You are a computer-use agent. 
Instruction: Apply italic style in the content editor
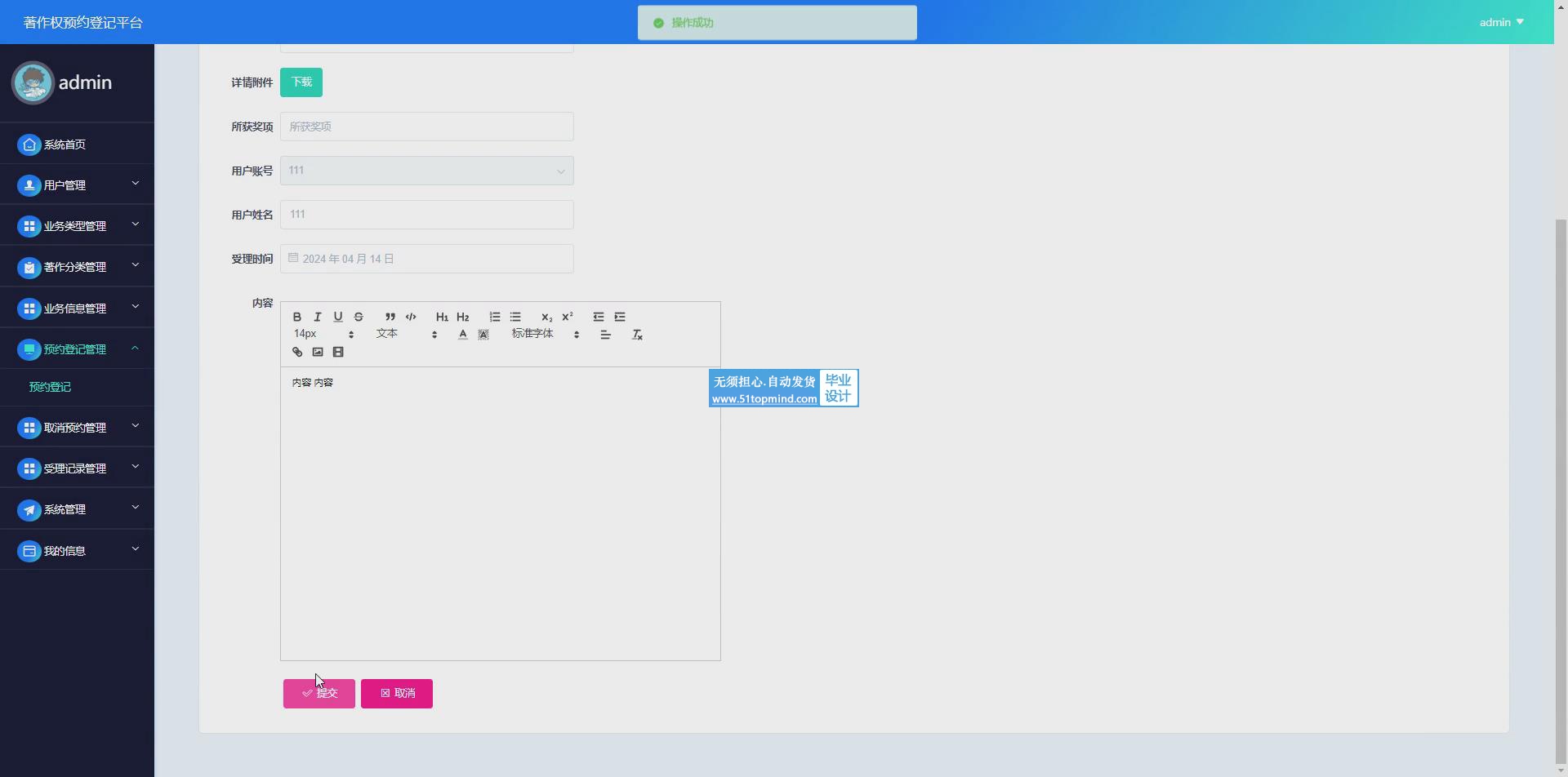(x=318, y=317)
